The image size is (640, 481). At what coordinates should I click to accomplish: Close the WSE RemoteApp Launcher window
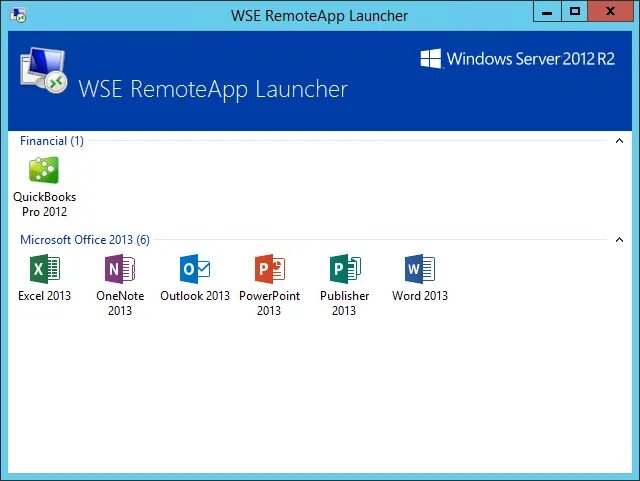click(611, 12)
